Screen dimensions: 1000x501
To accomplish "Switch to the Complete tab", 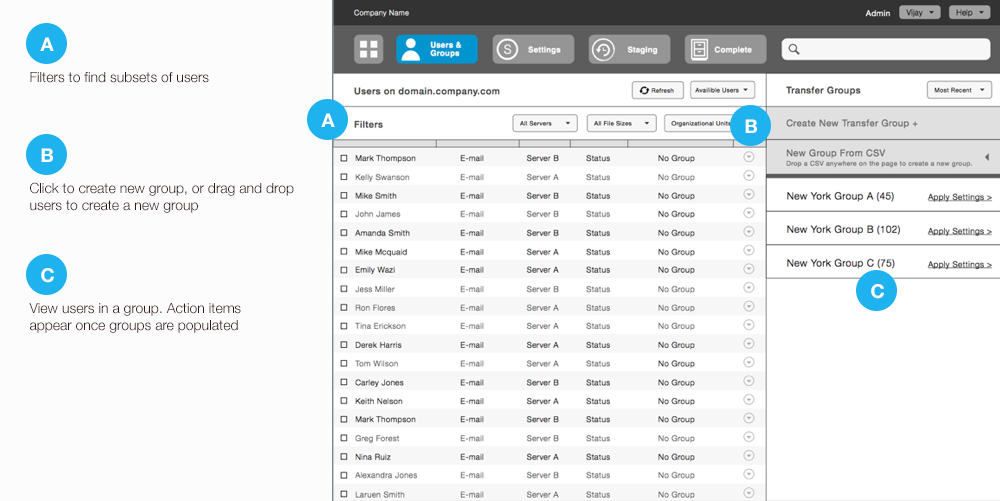I will [x=726, y=49].
